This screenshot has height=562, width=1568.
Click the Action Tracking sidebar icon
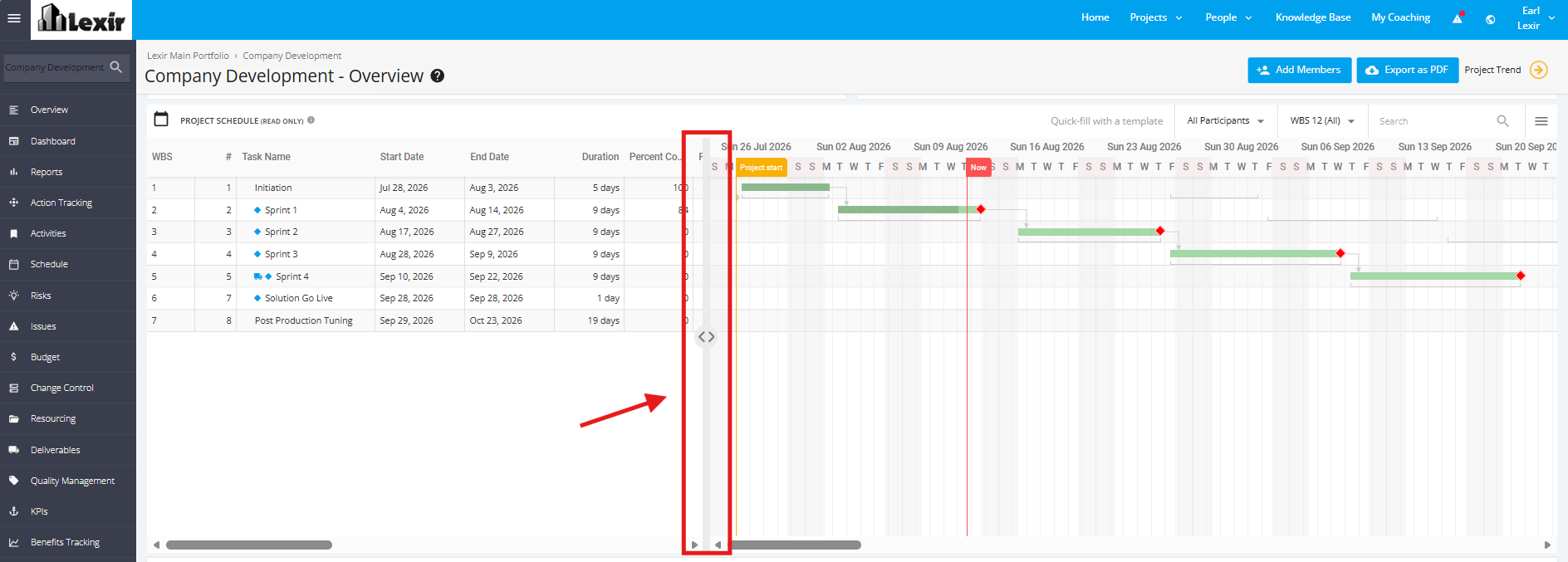click(14, 203)
